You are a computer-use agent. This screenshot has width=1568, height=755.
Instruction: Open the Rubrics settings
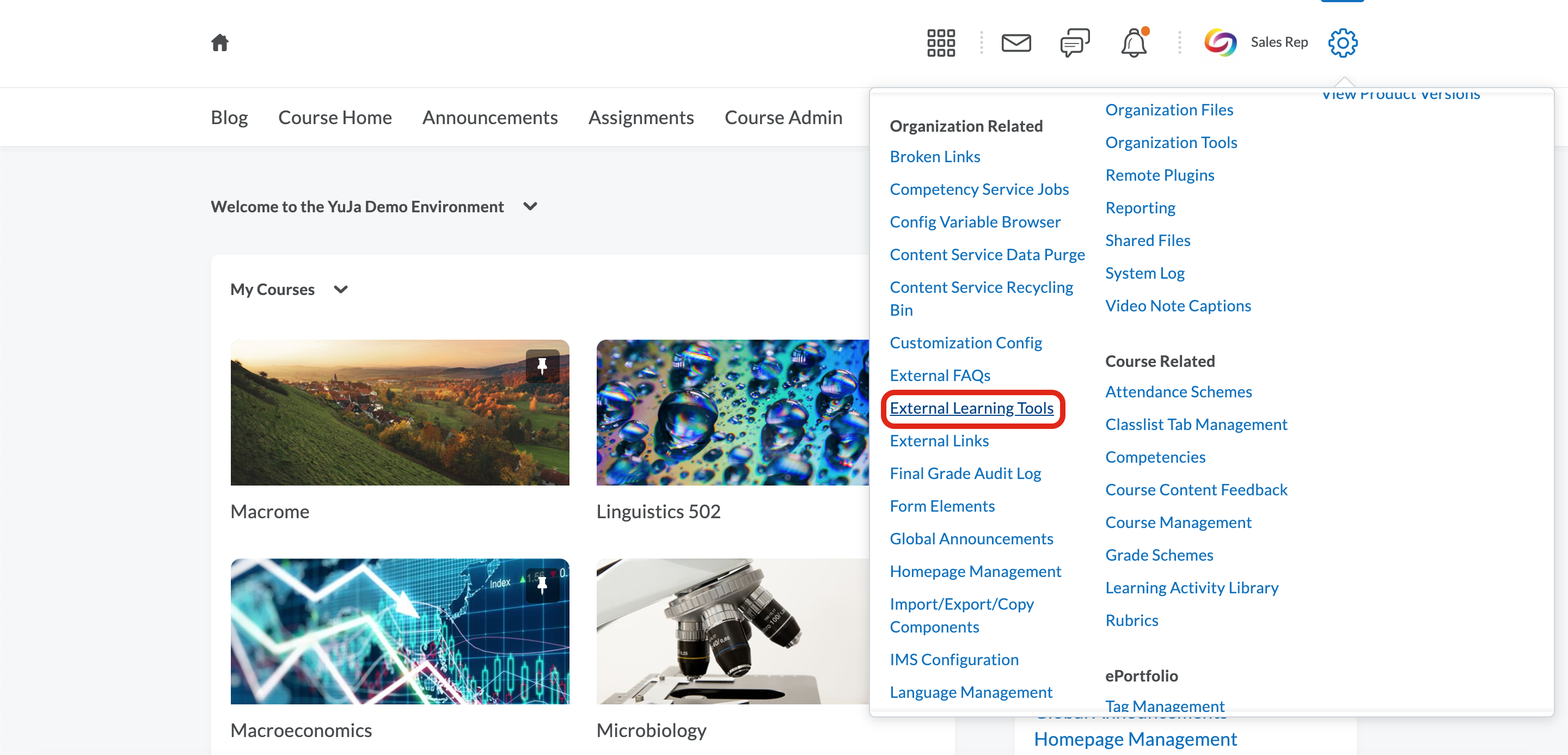point(1131,619)
